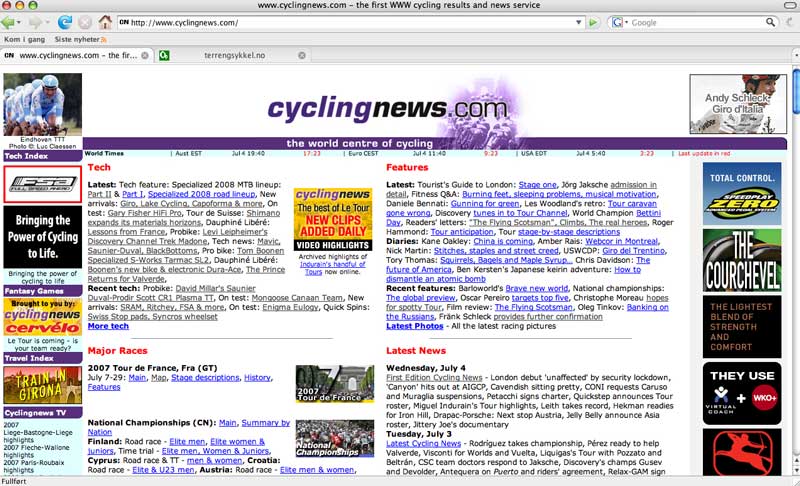Viewport: 800px width, 486px height.
Task: Switch to the terrengsykkel.no tab
Action: click(x=234, y=56)
